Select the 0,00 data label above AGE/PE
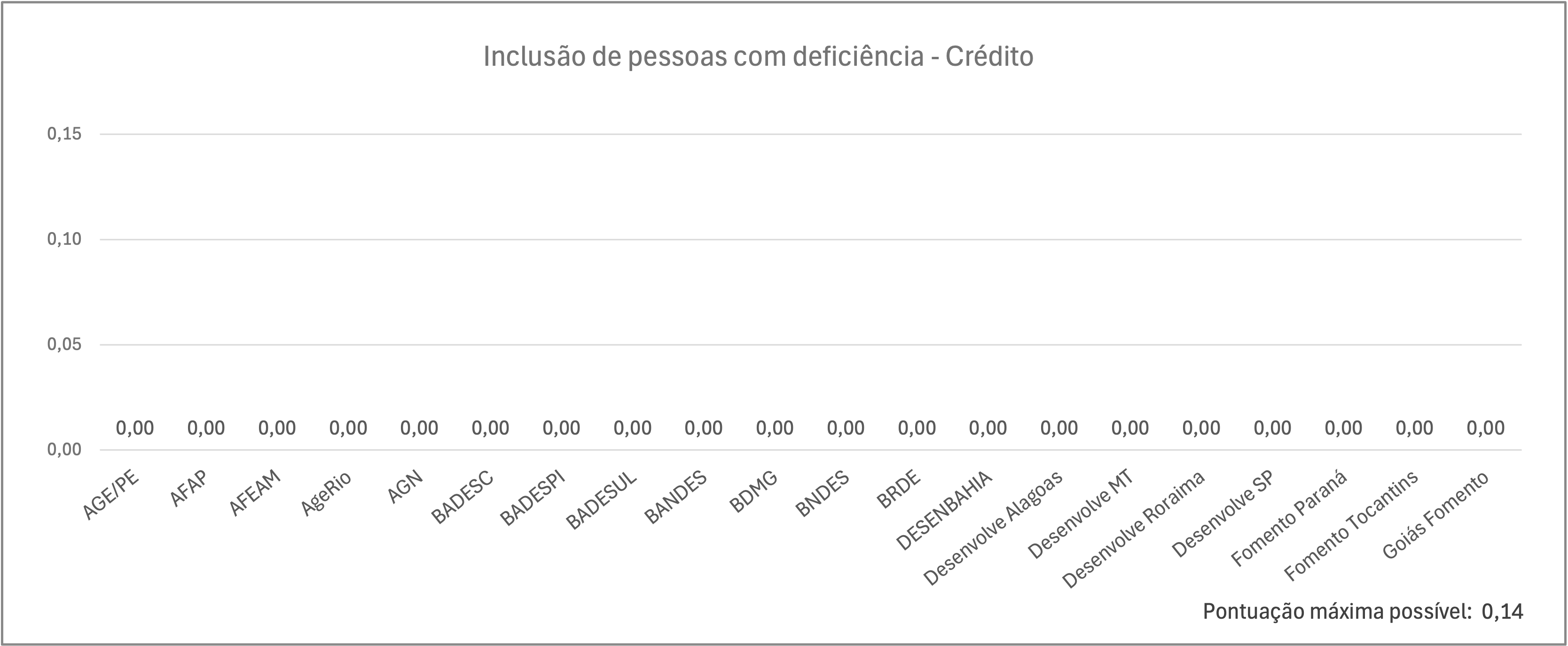Viewport: 1568px width, 646px height. [135, 428]
